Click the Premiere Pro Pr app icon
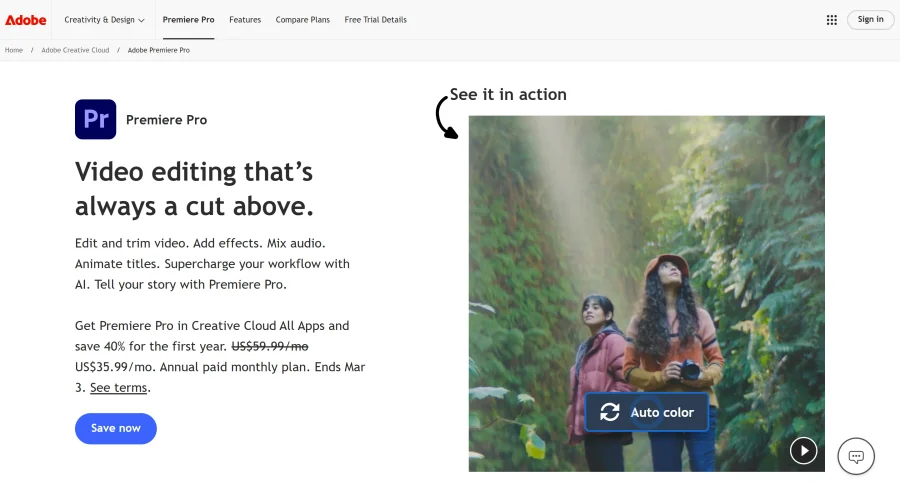Viewport: 900px width, 500px height. click(95, 119)
